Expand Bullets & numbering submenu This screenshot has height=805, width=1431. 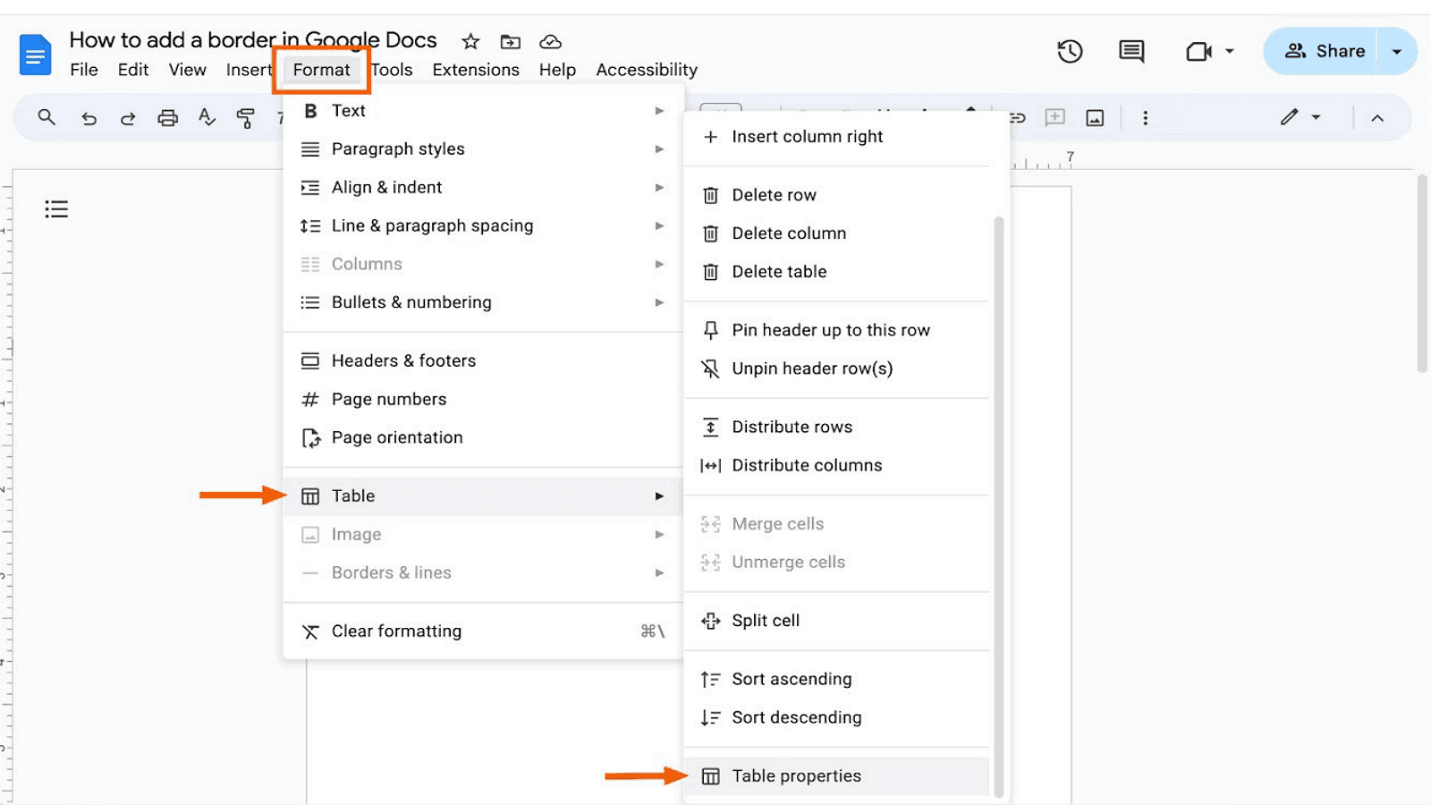pos(484,302)
